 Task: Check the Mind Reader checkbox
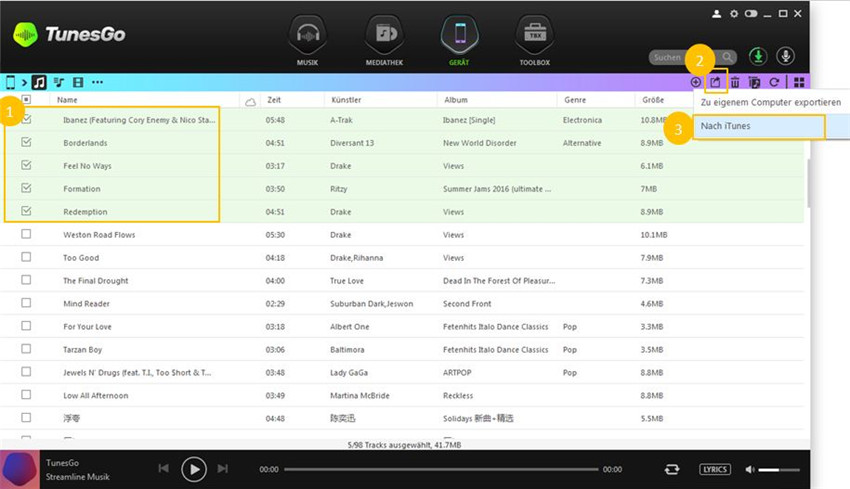click(x=26, y=303)
